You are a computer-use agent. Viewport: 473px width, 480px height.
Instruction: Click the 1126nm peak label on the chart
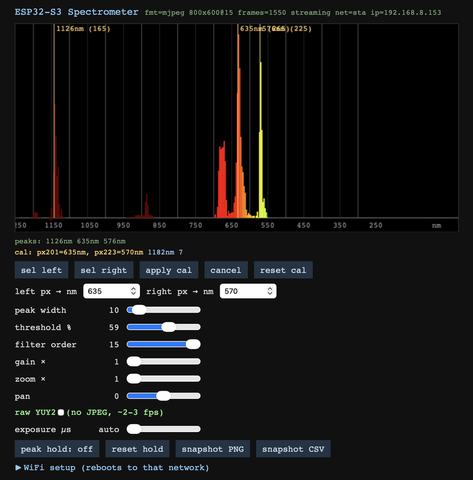click(x=83, y=29)
